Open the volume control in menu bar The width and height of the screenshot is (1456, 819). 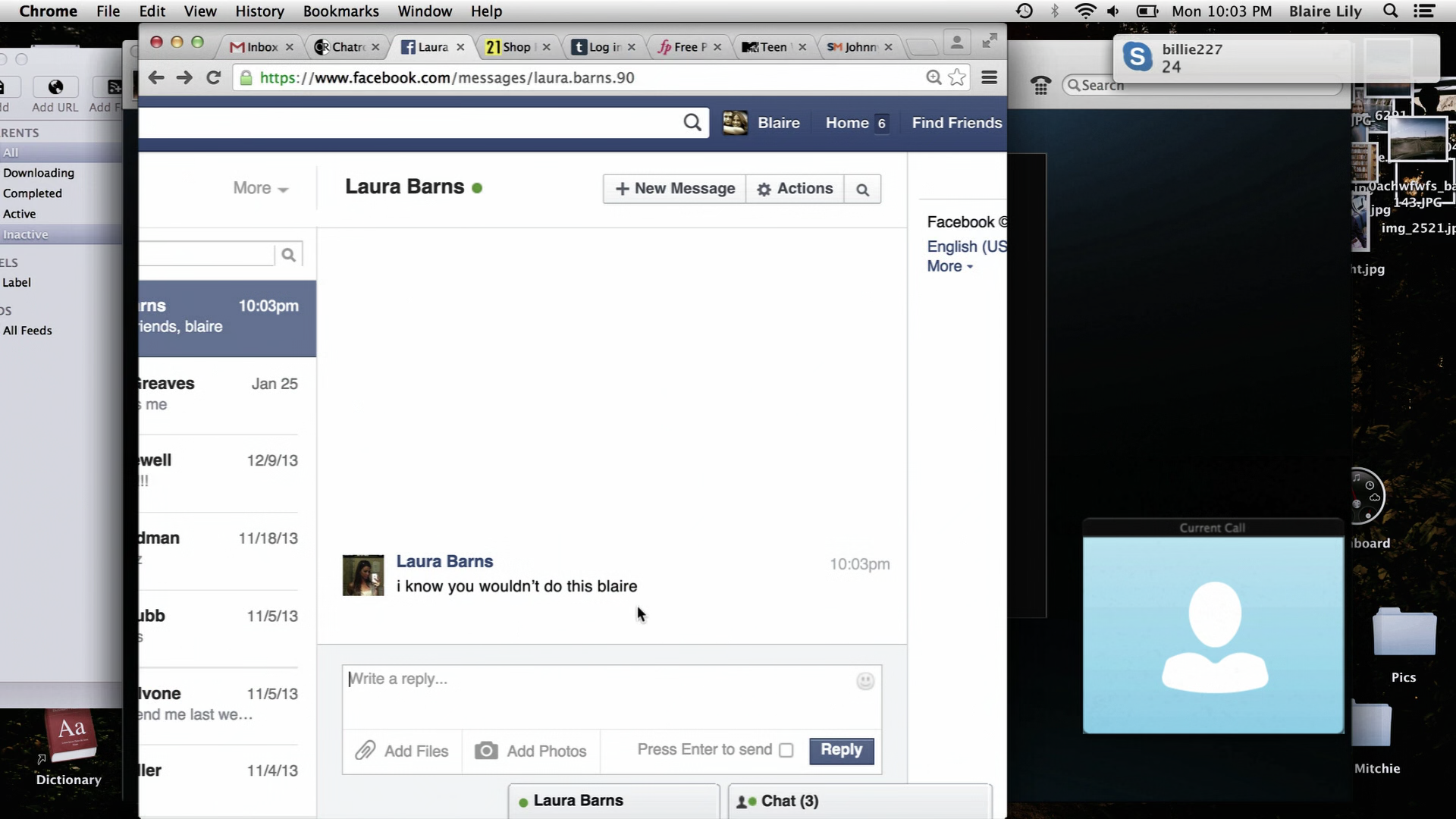click(x=1112, y=11)
